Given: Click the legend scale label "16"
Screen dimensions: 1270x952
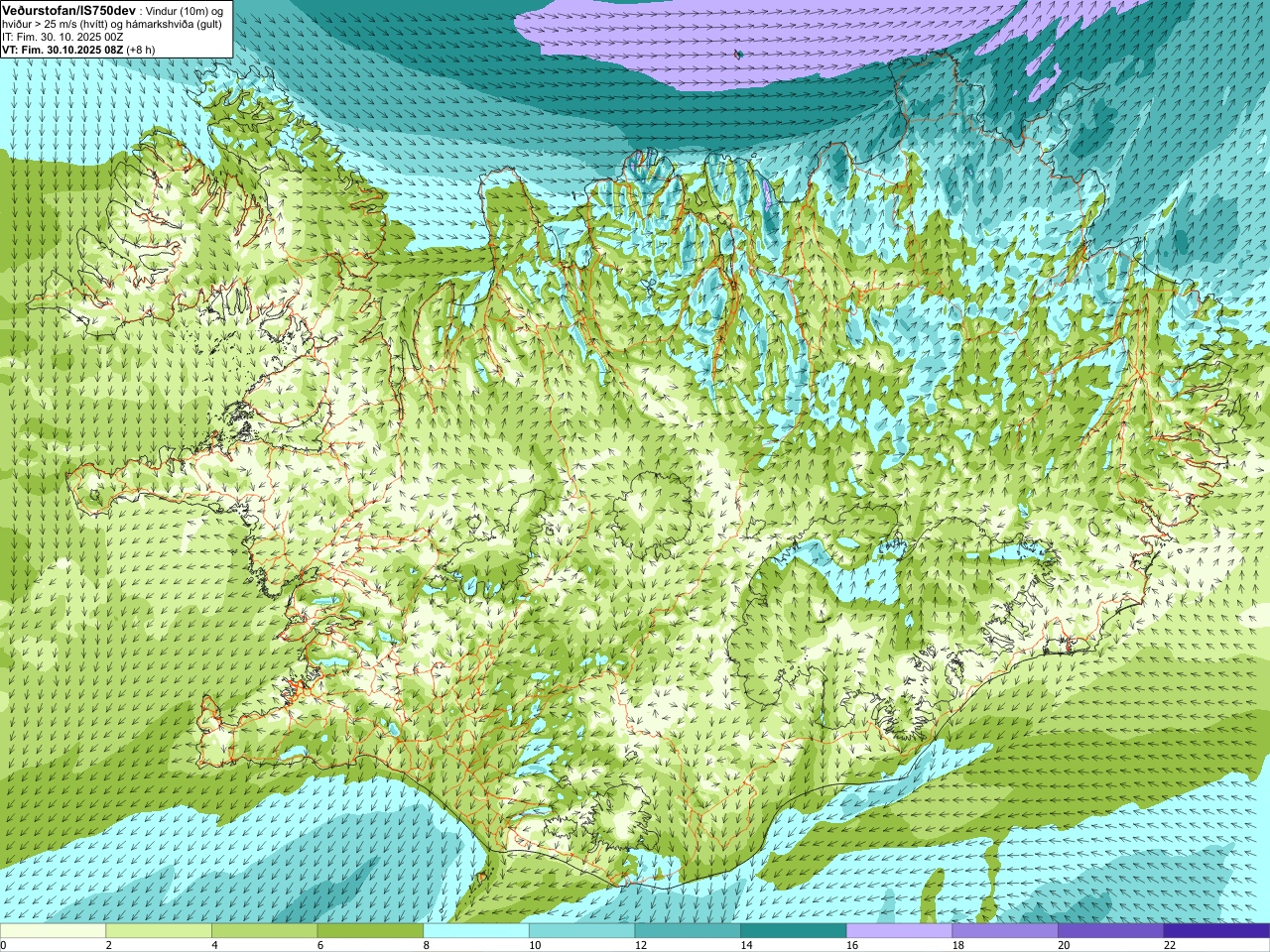Looking at the screenshot, I should pyautogui.click(x=852, y=946).
